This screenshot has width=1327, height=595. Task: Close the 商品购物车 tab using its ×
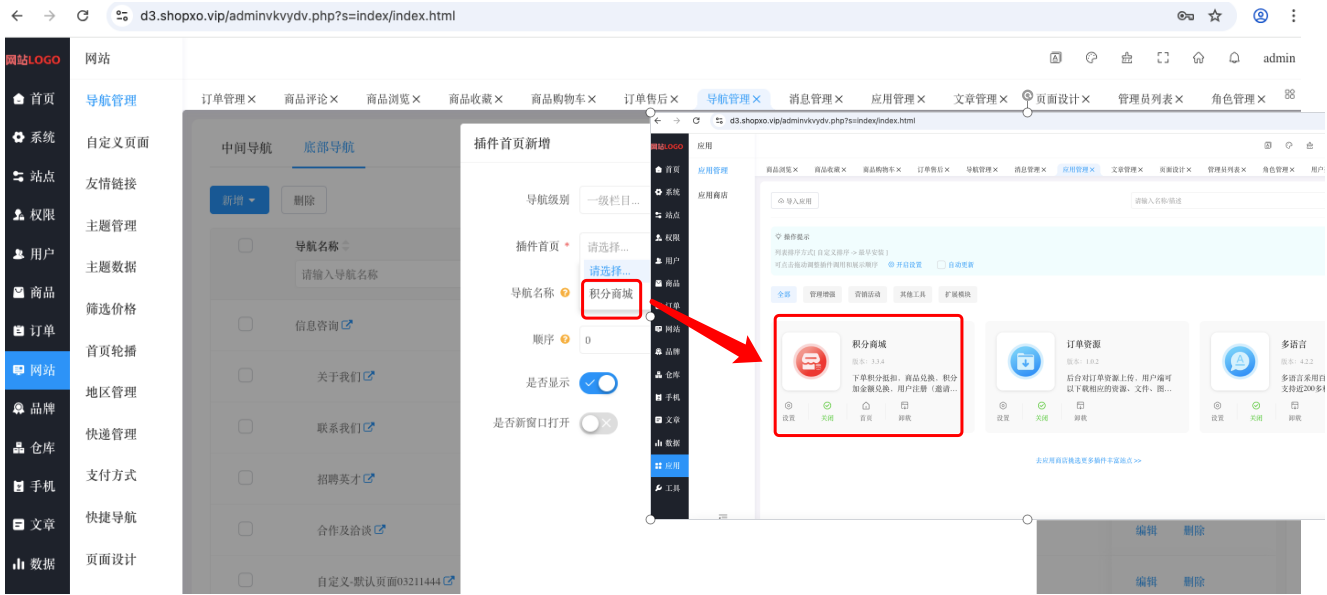(x=592, y=99)
